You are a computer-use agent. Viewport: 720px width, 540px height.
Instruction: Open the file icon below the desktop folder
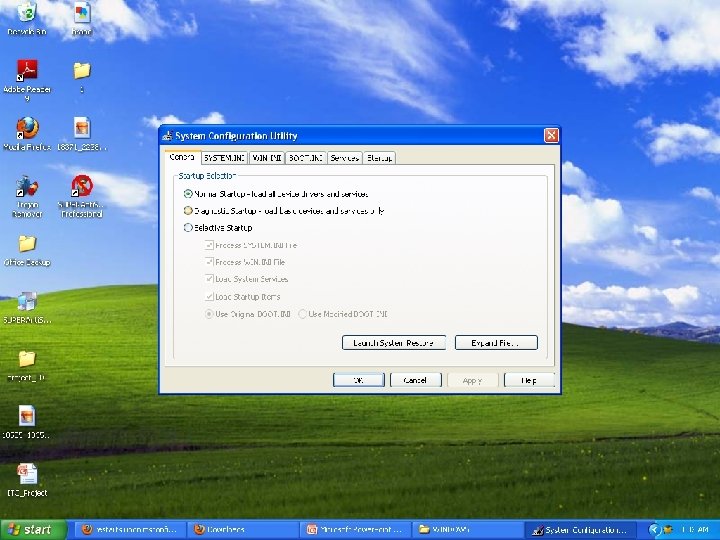27,422
